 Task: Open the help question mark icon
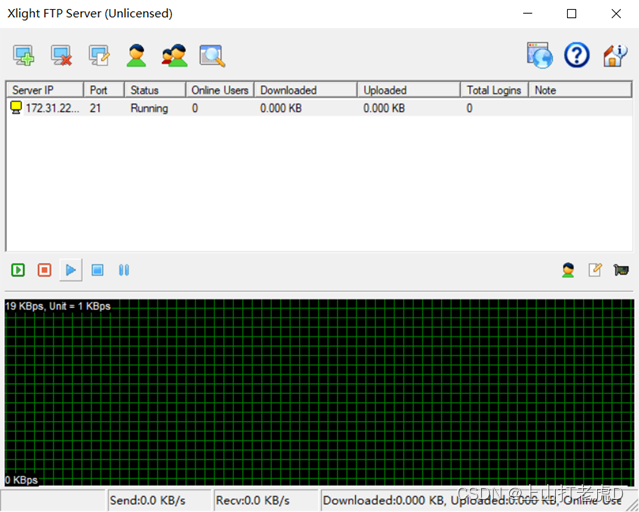577,56
